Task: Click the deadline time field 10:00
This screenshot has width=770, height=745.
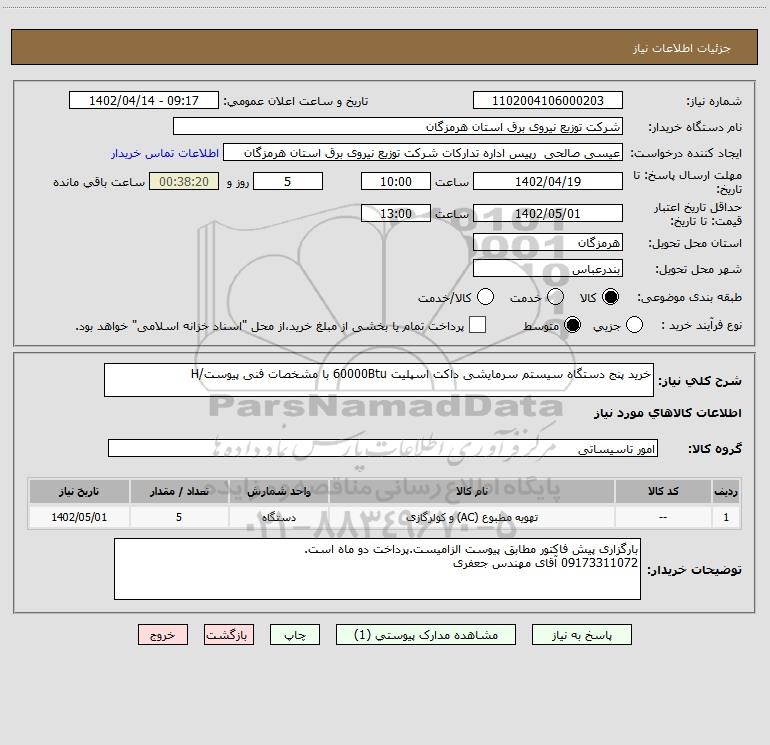Action: coord(396,181)
